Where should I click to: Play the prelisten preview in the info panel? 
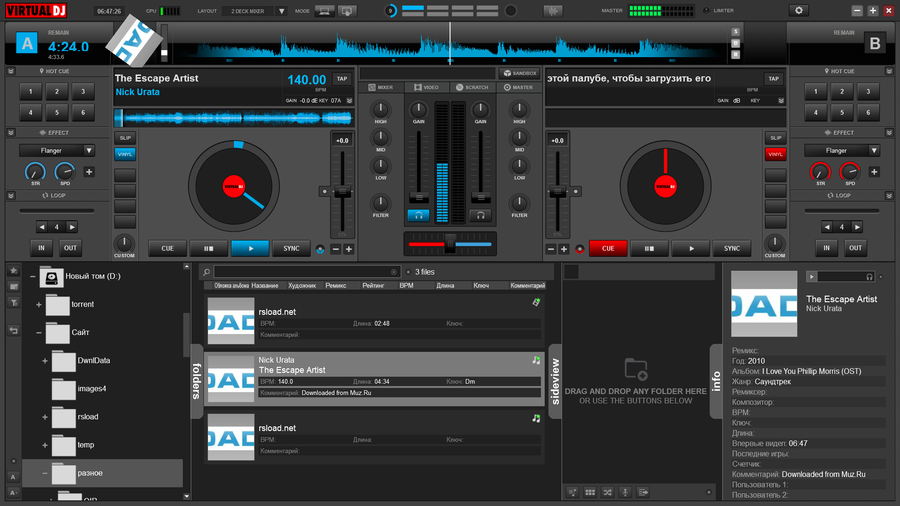tap(812, 277)
